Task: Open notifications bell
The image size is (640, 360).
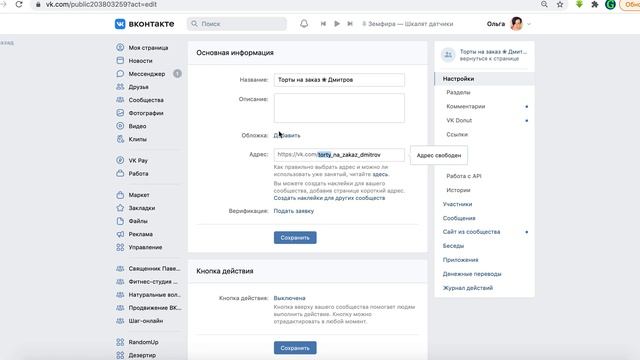Action: [304, 24]
